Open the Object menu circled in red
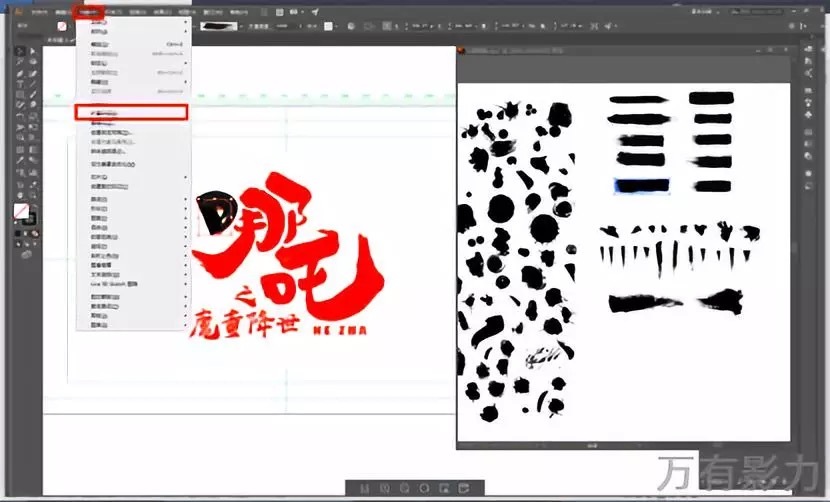The width and height of the screenshot is (830, 502). pos(91,11)
